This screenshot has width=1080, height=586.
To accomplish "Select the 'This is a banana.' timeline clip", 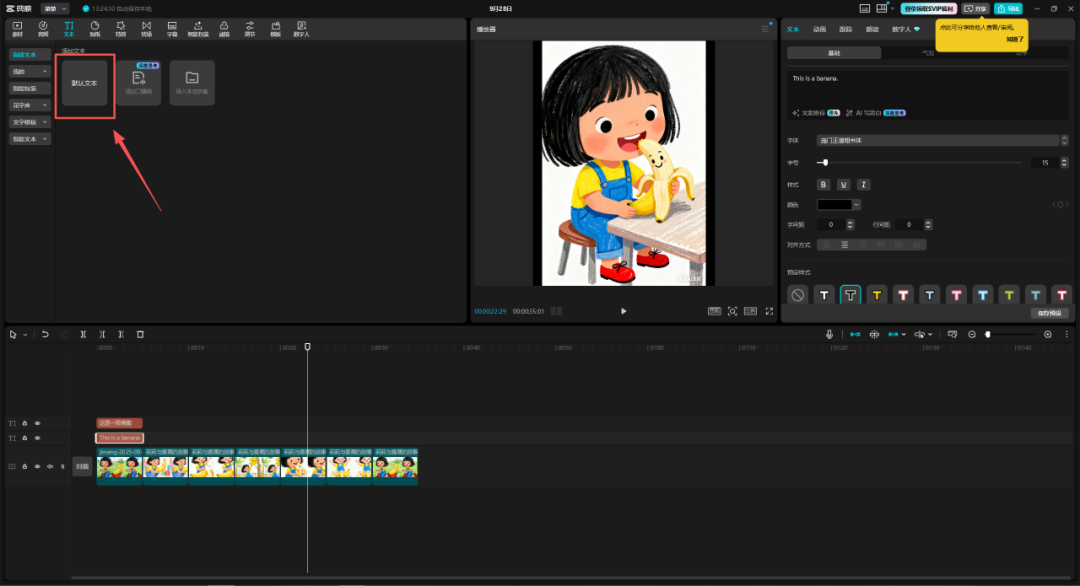I will point(120,438).
